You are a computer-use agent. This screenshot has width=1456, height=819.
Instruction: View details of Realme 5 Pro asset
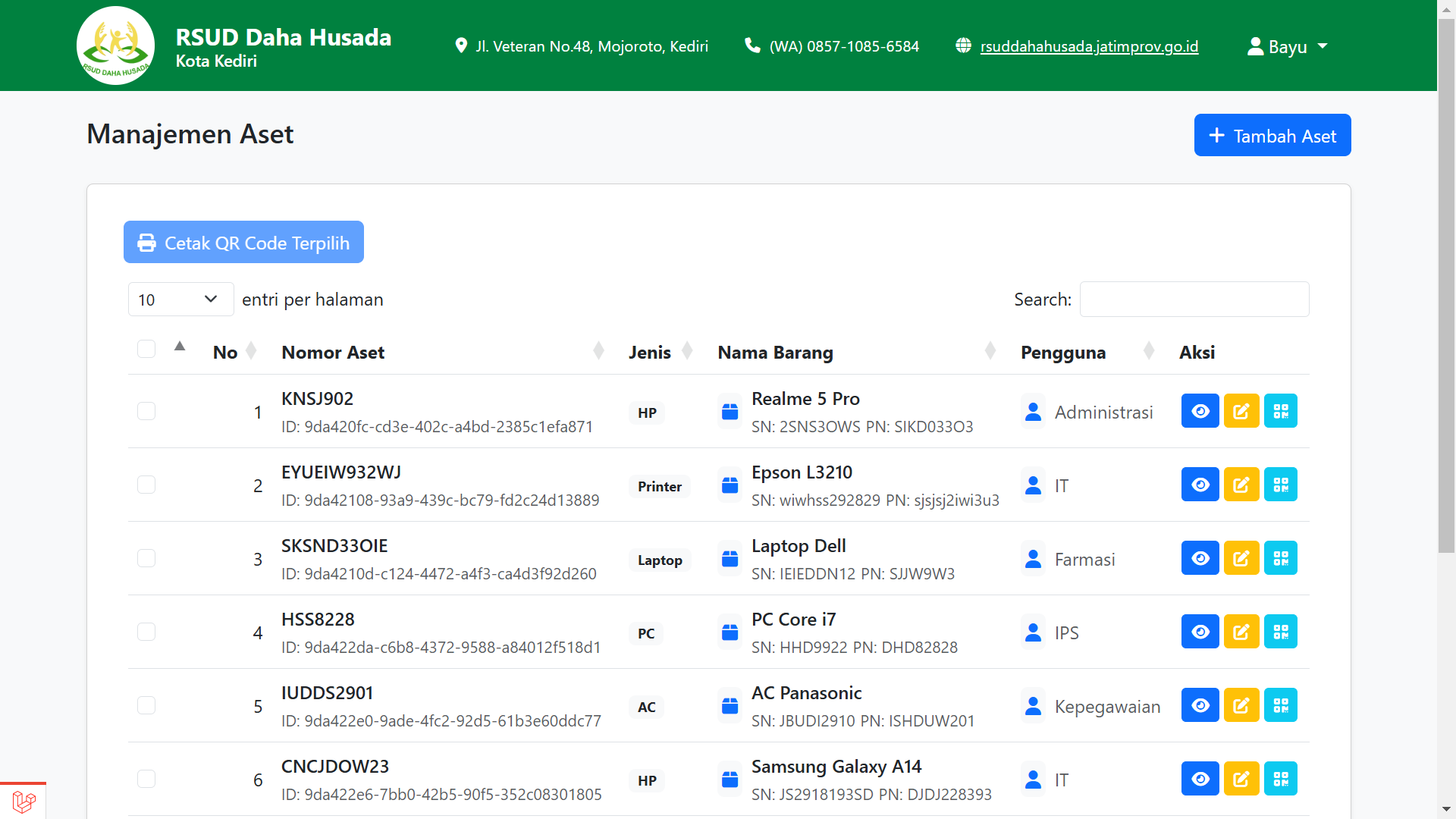coord(1200,411)
